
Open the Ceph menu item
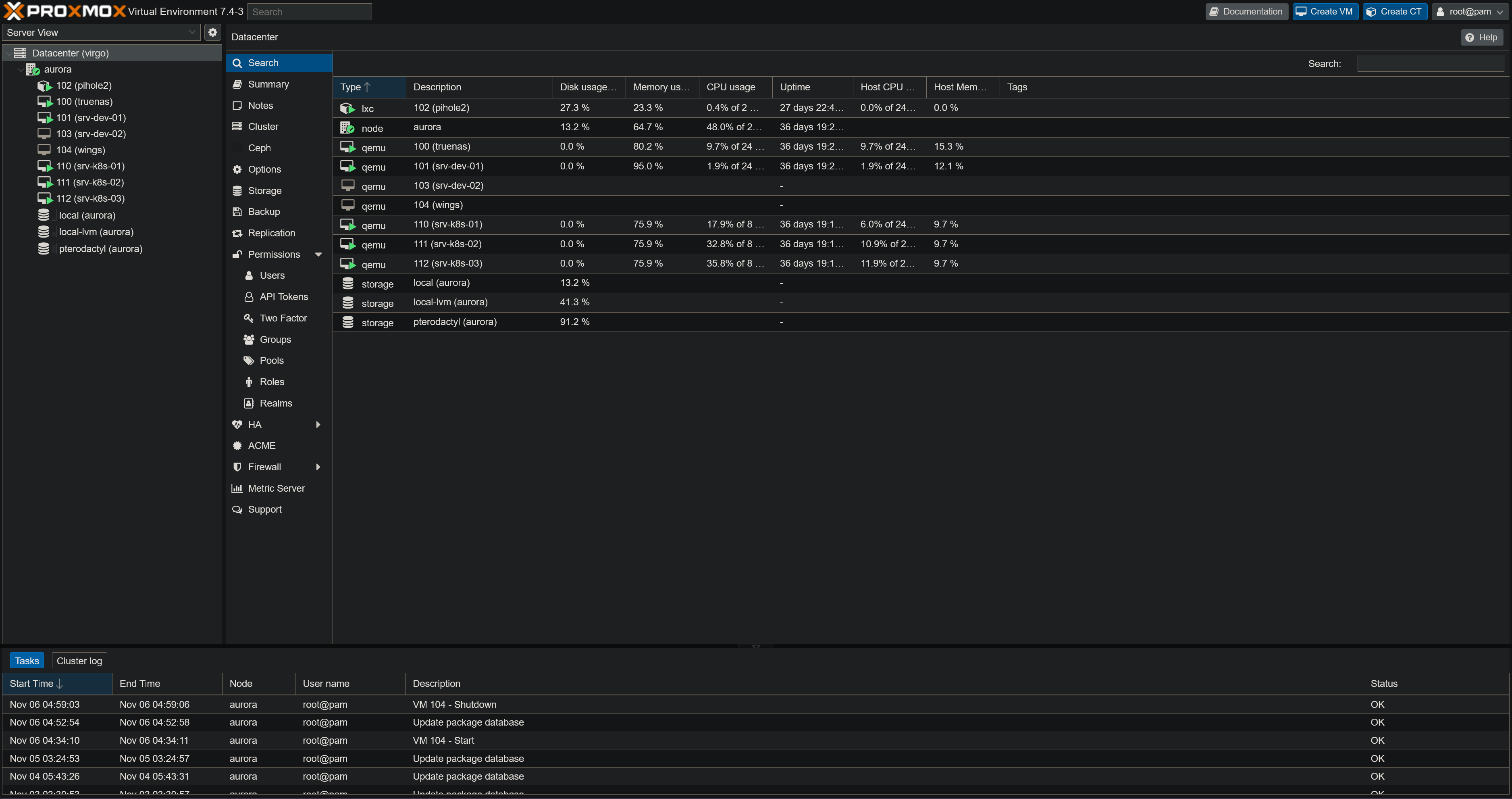coord(279,148)
